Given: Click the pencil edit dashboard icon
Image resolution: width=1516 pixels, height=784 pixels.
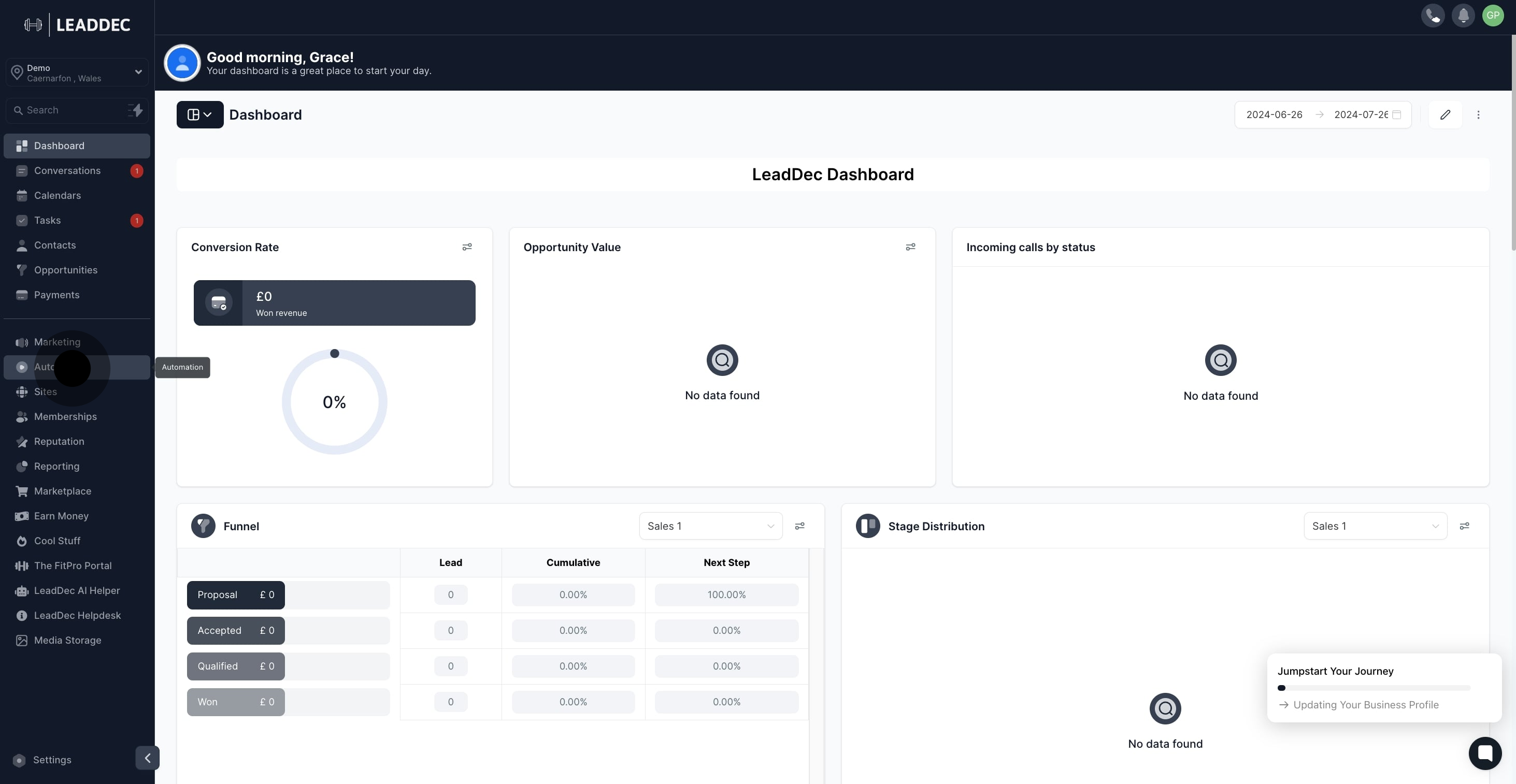Looking at the screenshot, I should coord(1445,114).
